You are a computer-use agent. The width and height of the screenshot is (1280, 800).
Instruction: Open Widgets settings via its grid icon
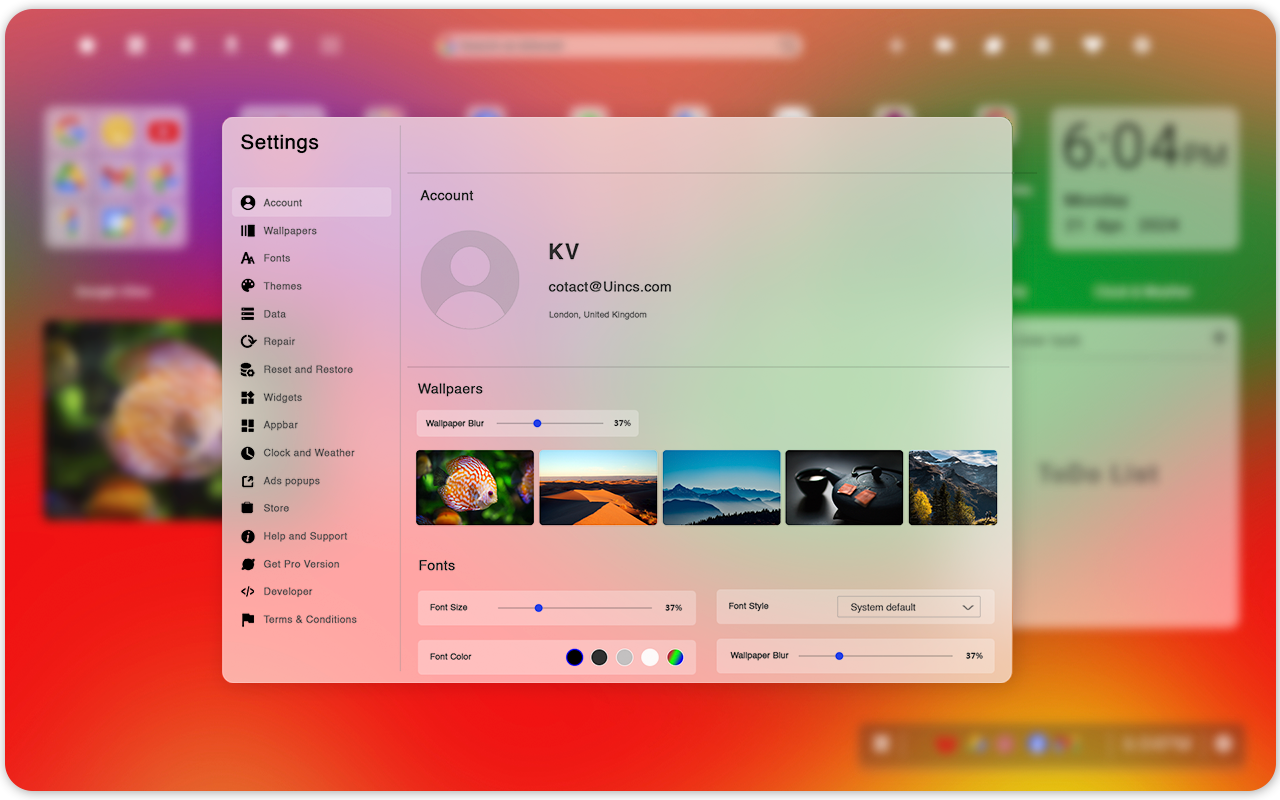[247, 397]
